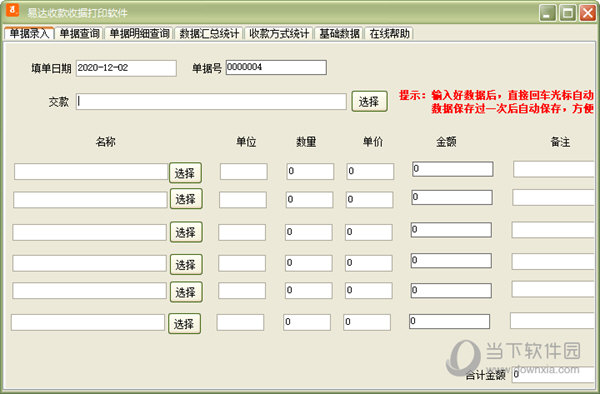600x394 pixels.
Task: Click the second row 数量 field
Action: pyautogui.click(x=309, y=200)
